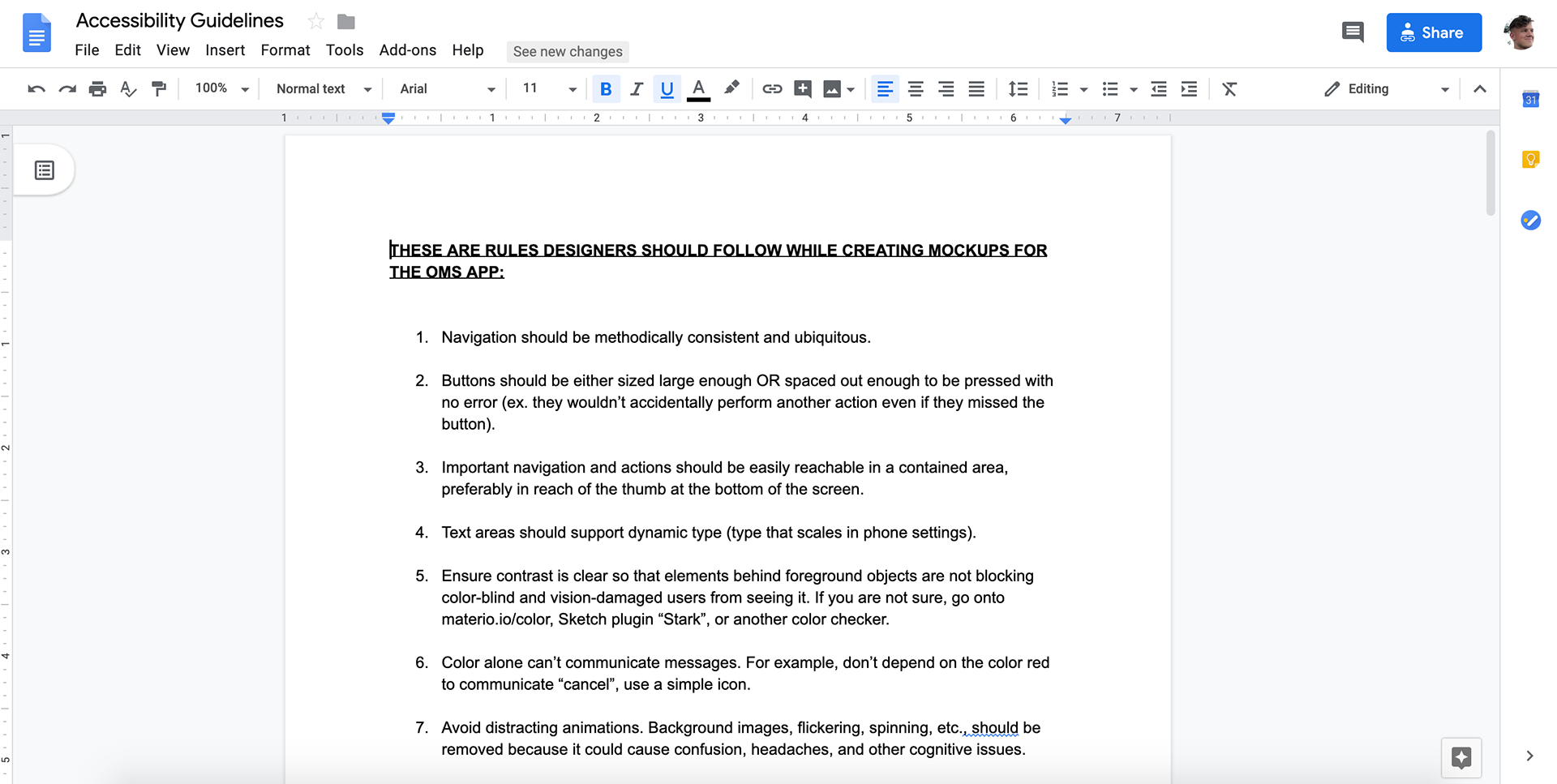Toggle bold formatting
This screenshot has height=784, width=1557.
[x=606, y=89]
